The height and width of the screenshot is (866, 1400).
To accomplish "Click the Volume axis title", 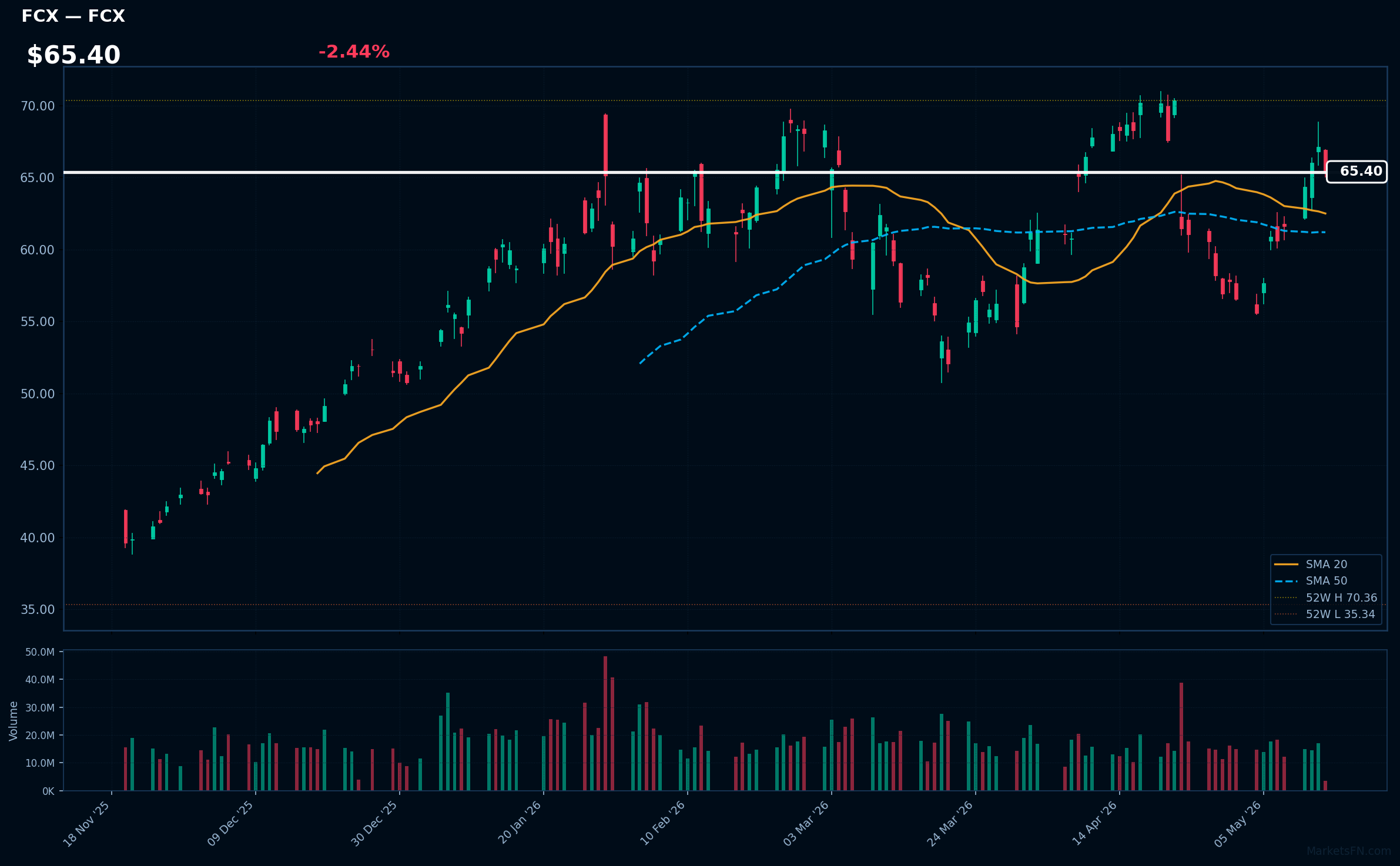I will coord(14,721).
